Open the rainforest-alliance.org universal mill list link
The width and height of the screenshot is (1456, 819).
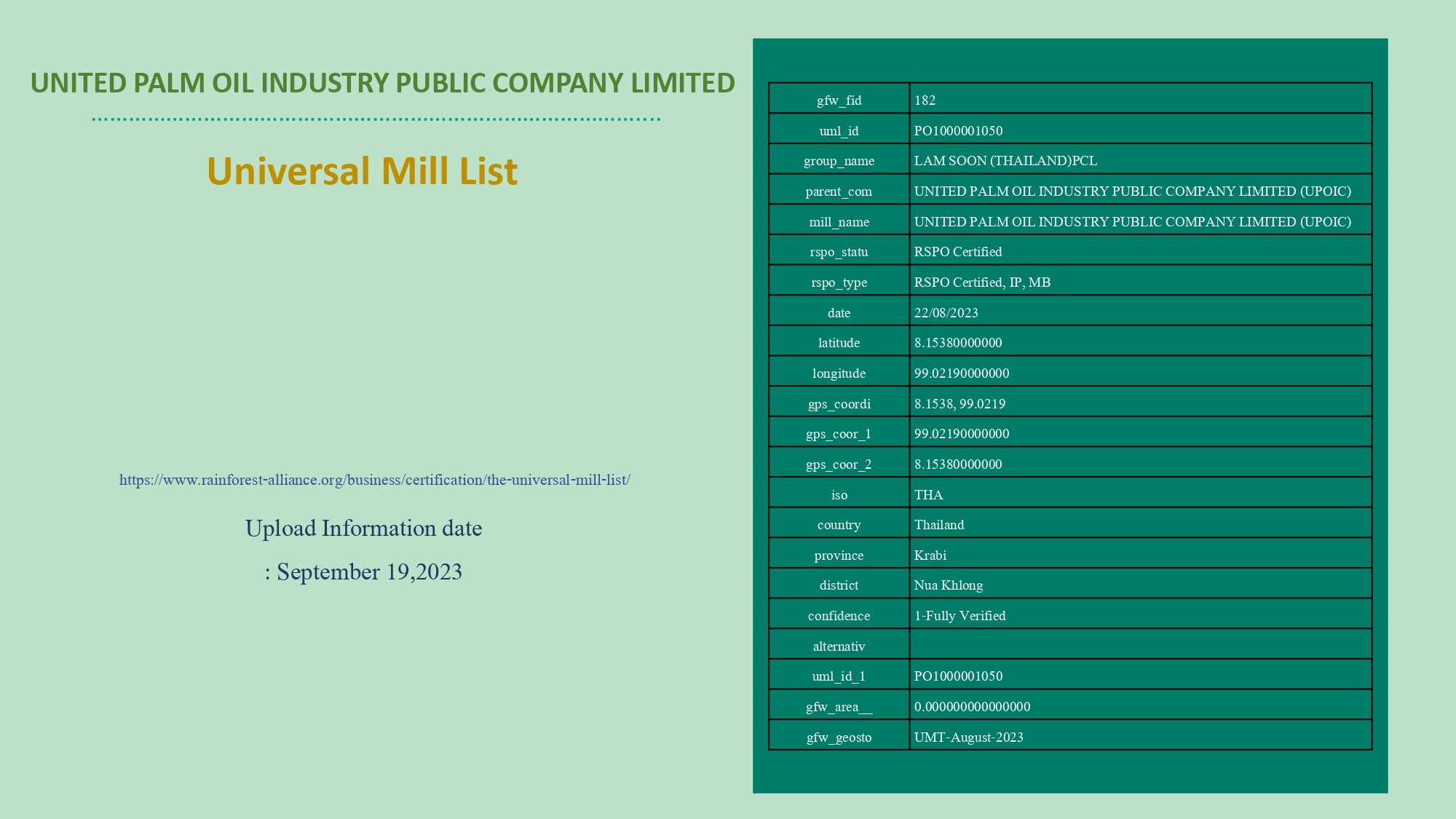click(x=374, y=480)
